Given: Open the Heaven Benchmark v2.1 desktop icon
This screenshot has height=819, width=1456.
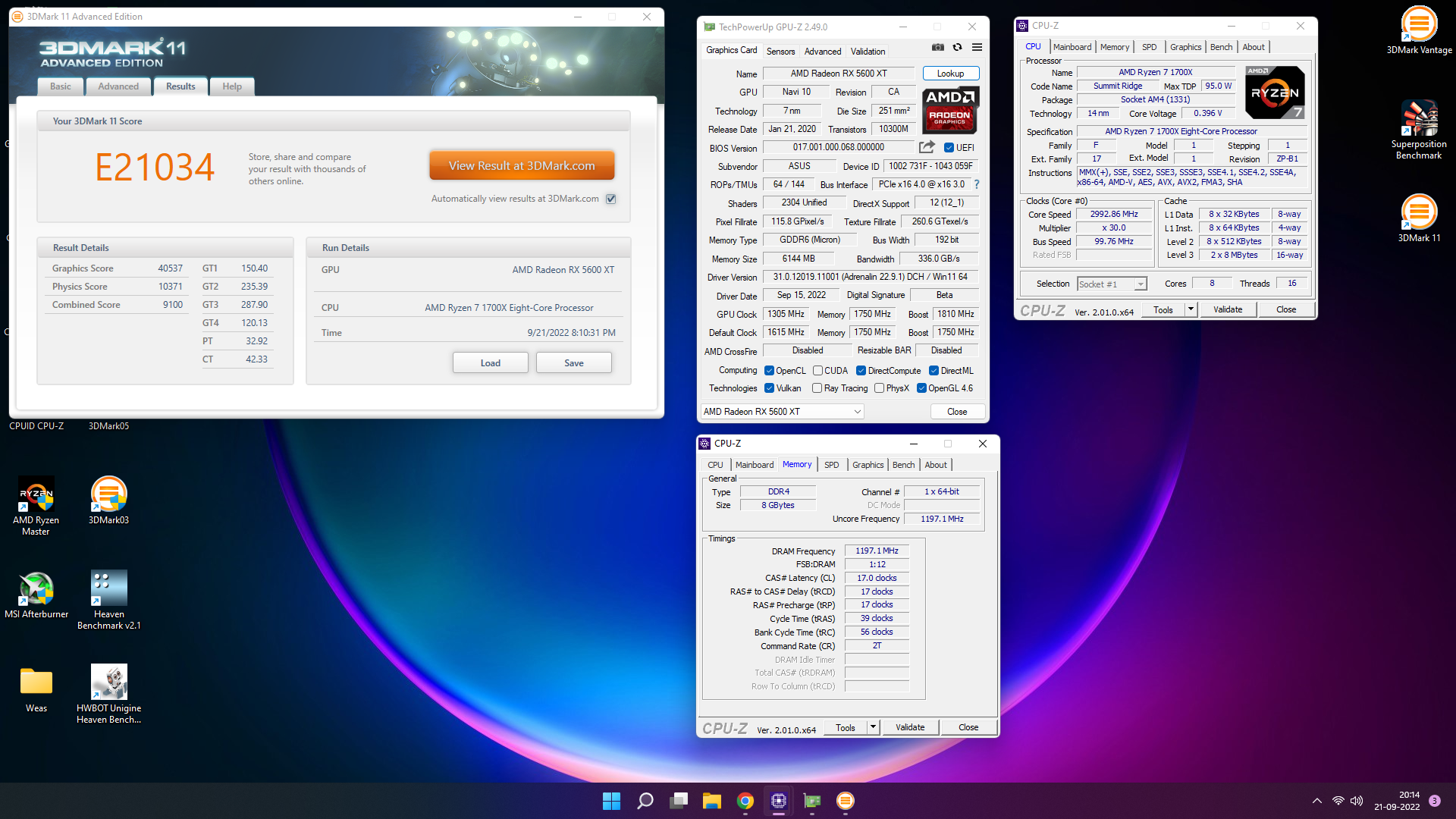Looking at the screenshot, I should (x=108, y=600).
